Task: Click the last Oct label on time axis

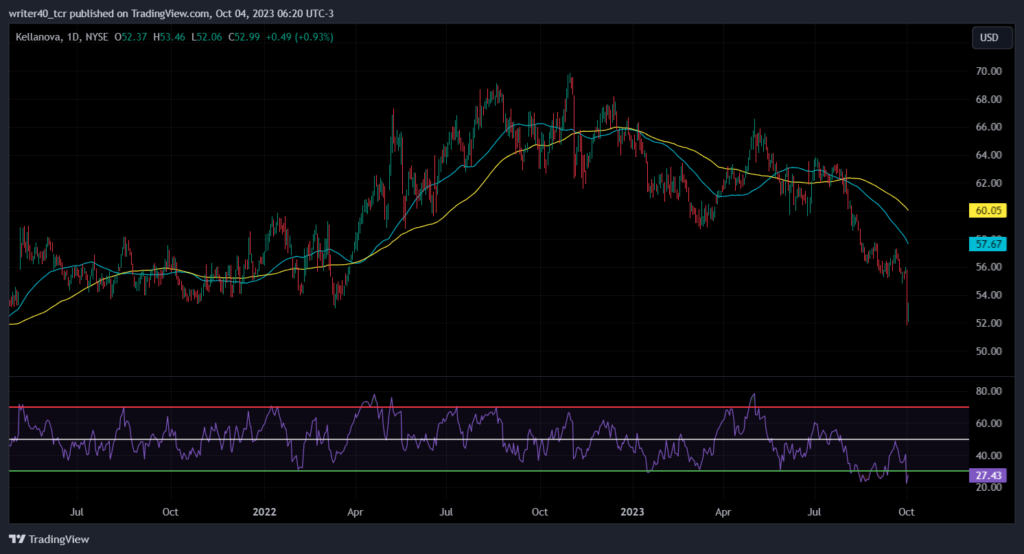Action: 906,512
